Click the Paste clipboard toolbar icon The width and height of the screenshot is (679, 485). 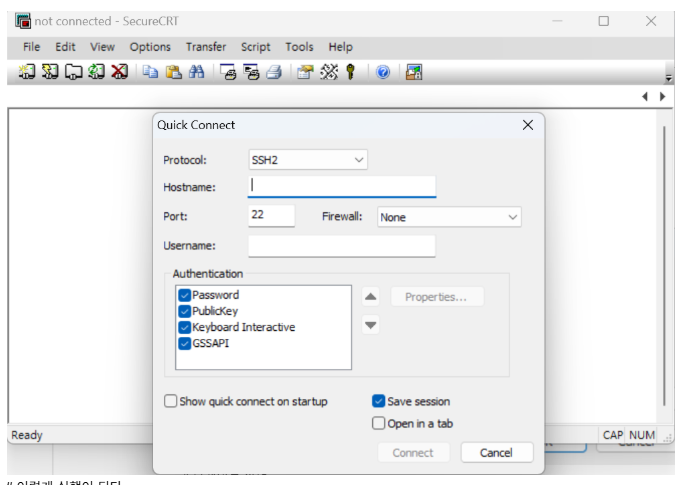(x=174, y=71)
